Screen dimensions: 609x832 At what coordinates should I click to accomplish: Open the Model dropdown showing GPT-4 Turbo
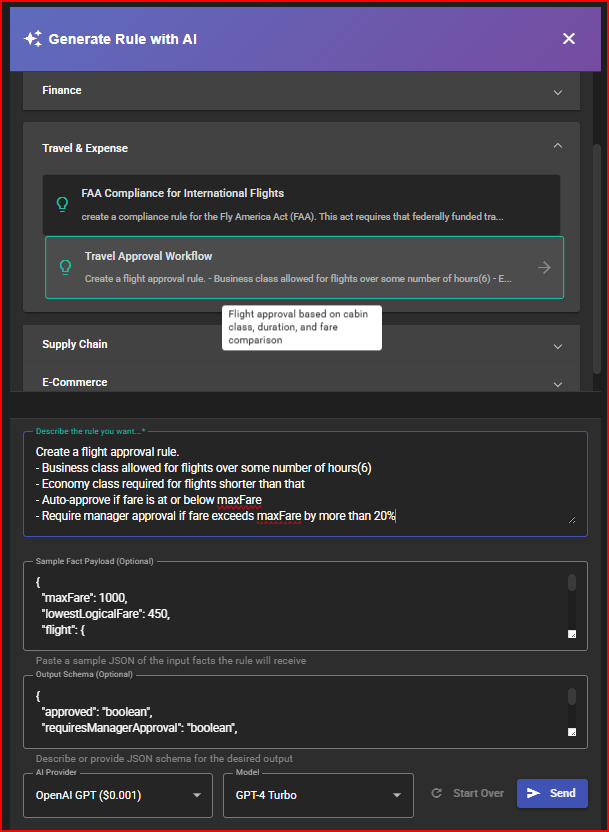tap(318, 796)
